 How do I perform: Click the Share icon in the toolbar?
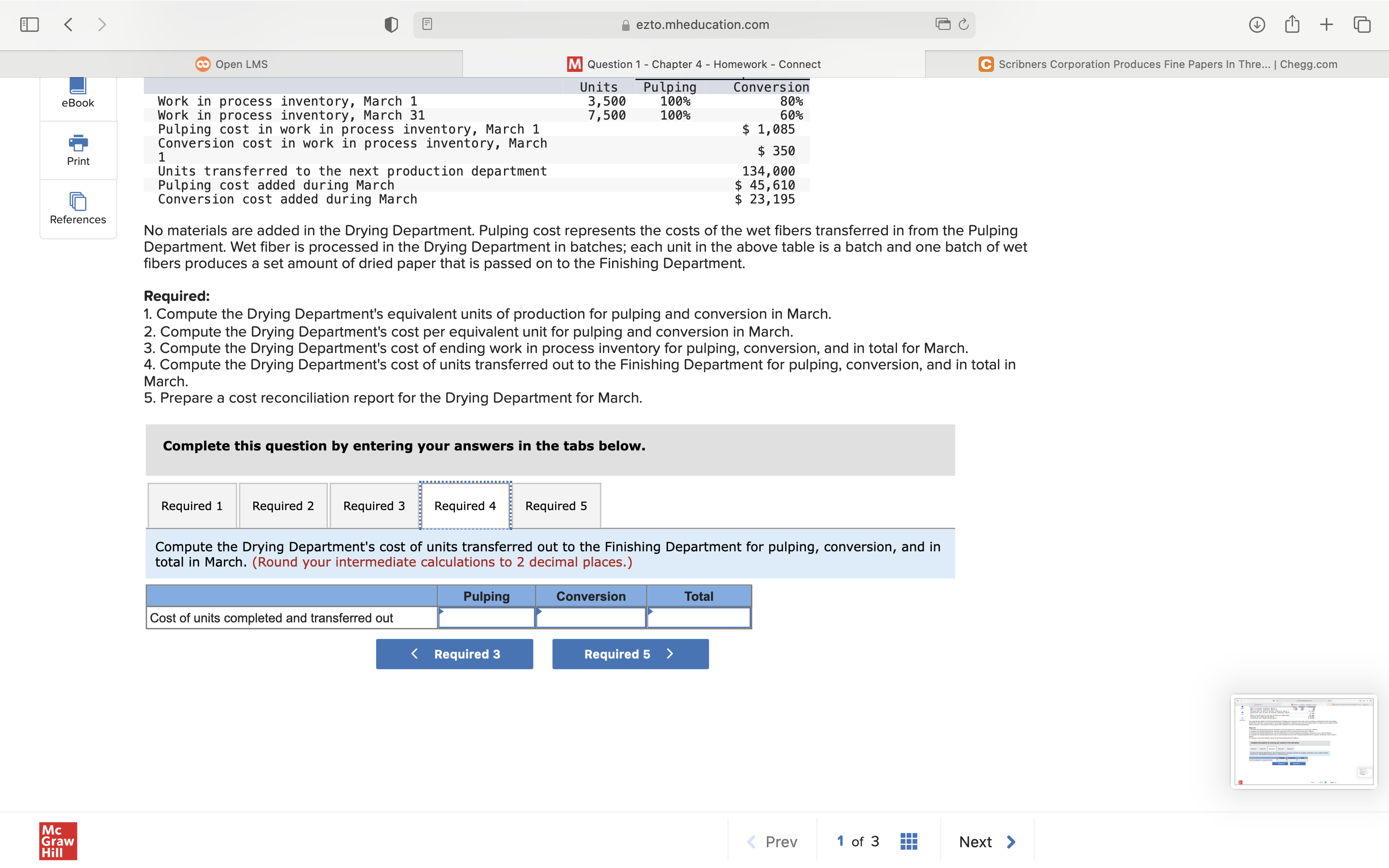(x=1292, y=24)
